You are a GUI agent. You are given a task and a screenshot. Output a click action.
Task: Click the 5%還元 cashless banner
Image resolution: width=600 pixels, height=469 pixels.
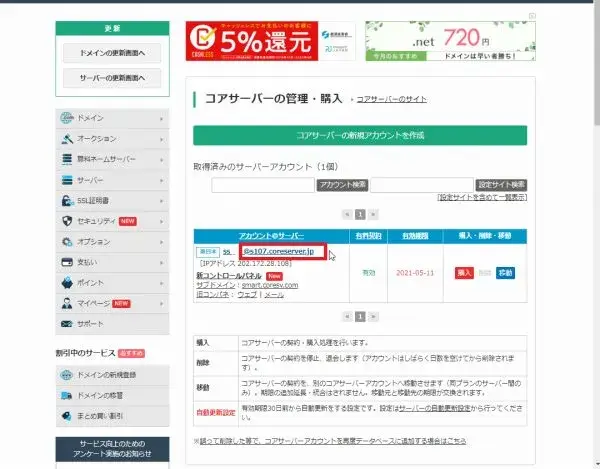coord(271,41)
